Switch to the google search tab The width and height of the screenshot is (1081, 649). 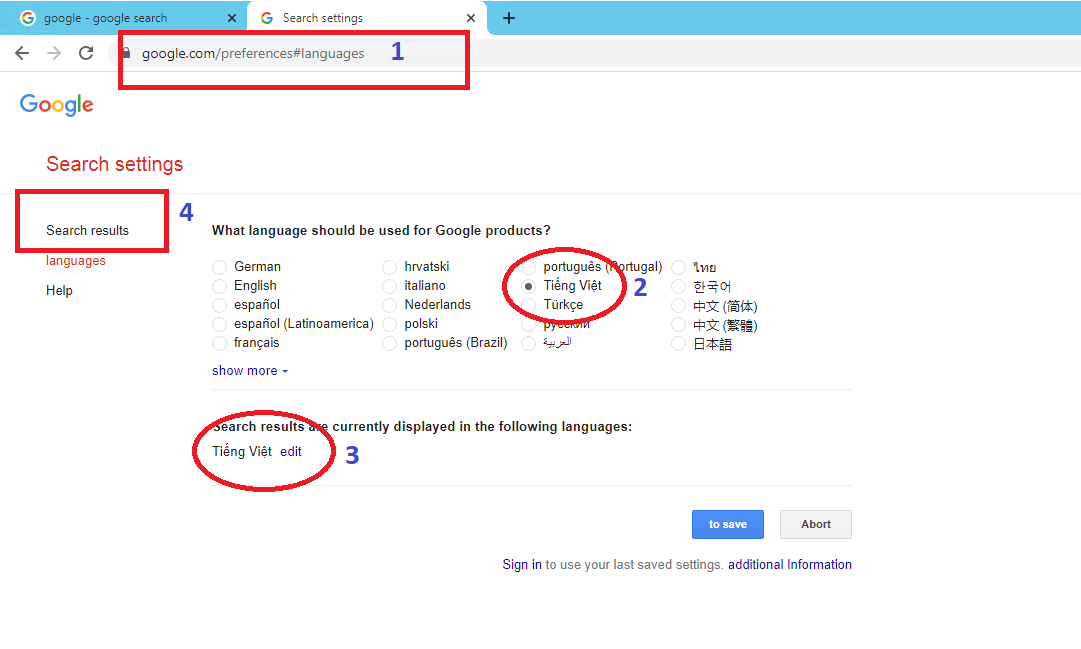click(120, 18)
